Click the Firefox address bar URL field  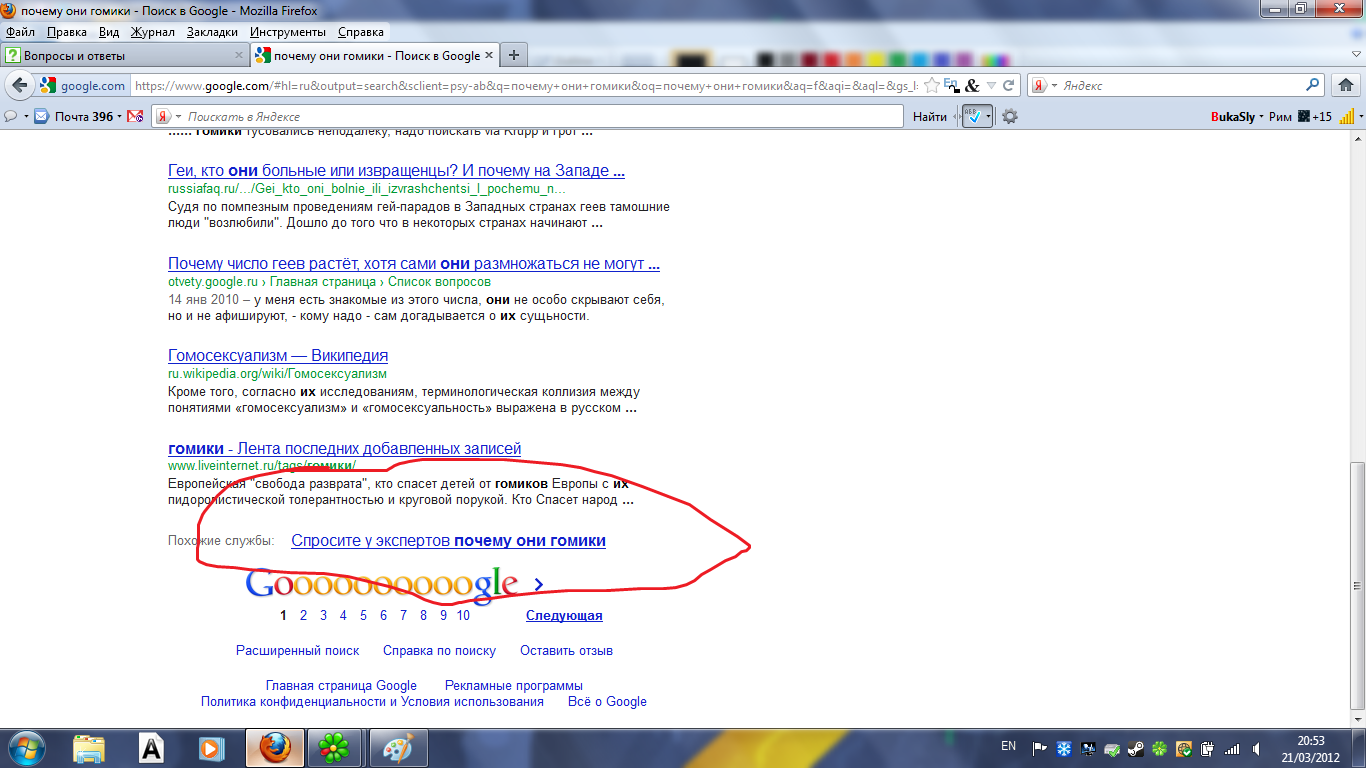coord(526,86)
